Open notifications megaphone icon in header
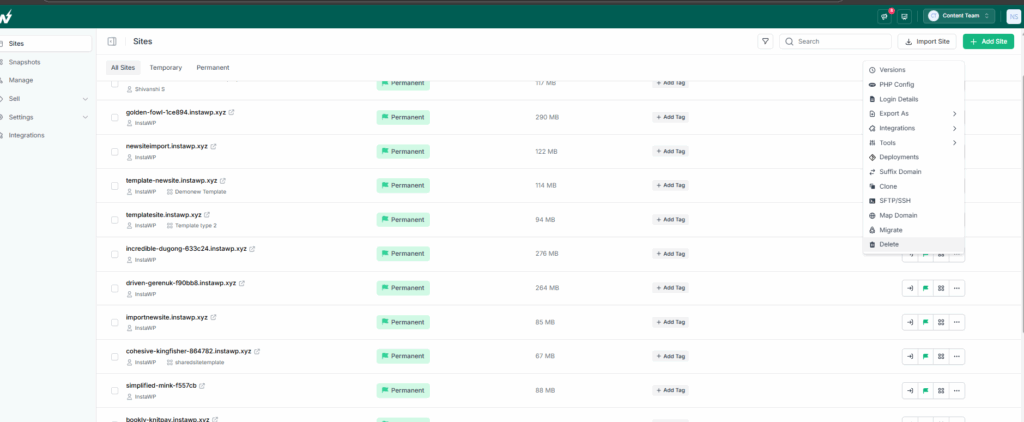 pos(884,16)
